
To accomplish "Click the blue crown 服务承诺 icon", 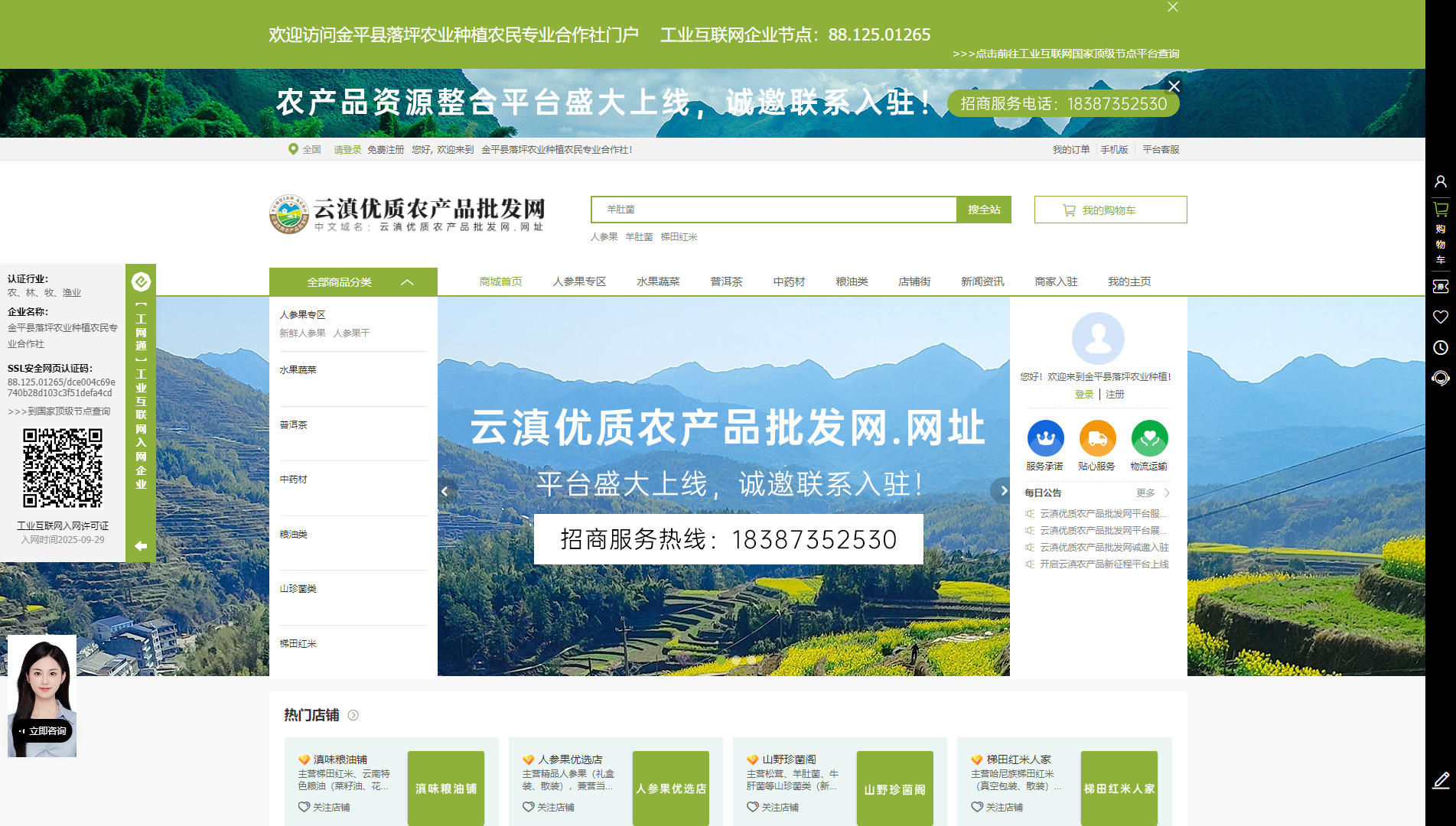I will [1045, 439].
